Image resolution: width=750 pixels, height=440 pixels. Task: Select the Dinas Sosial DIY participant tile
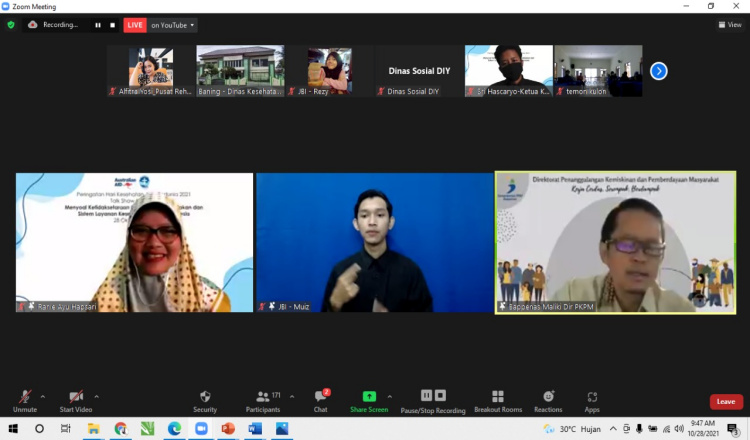[x=413, y=70]
